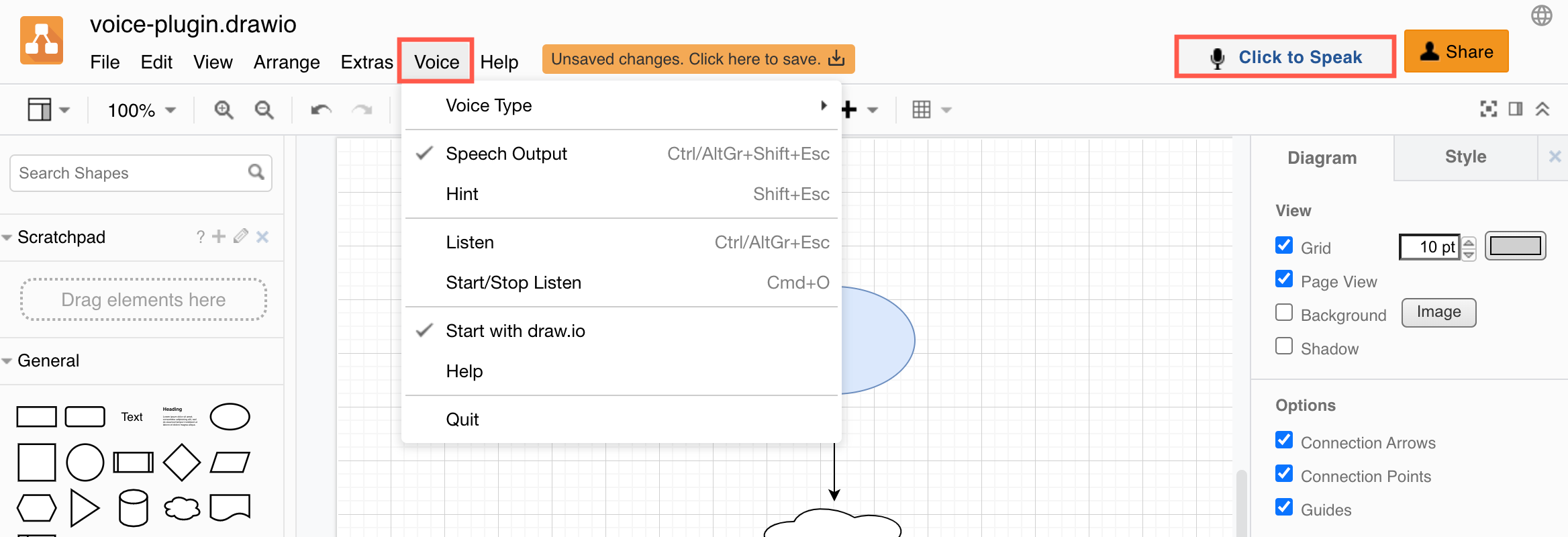This screenshot has width=1568, height=537.
Task: Uncheck Connection Points option
Action: 1284,473
